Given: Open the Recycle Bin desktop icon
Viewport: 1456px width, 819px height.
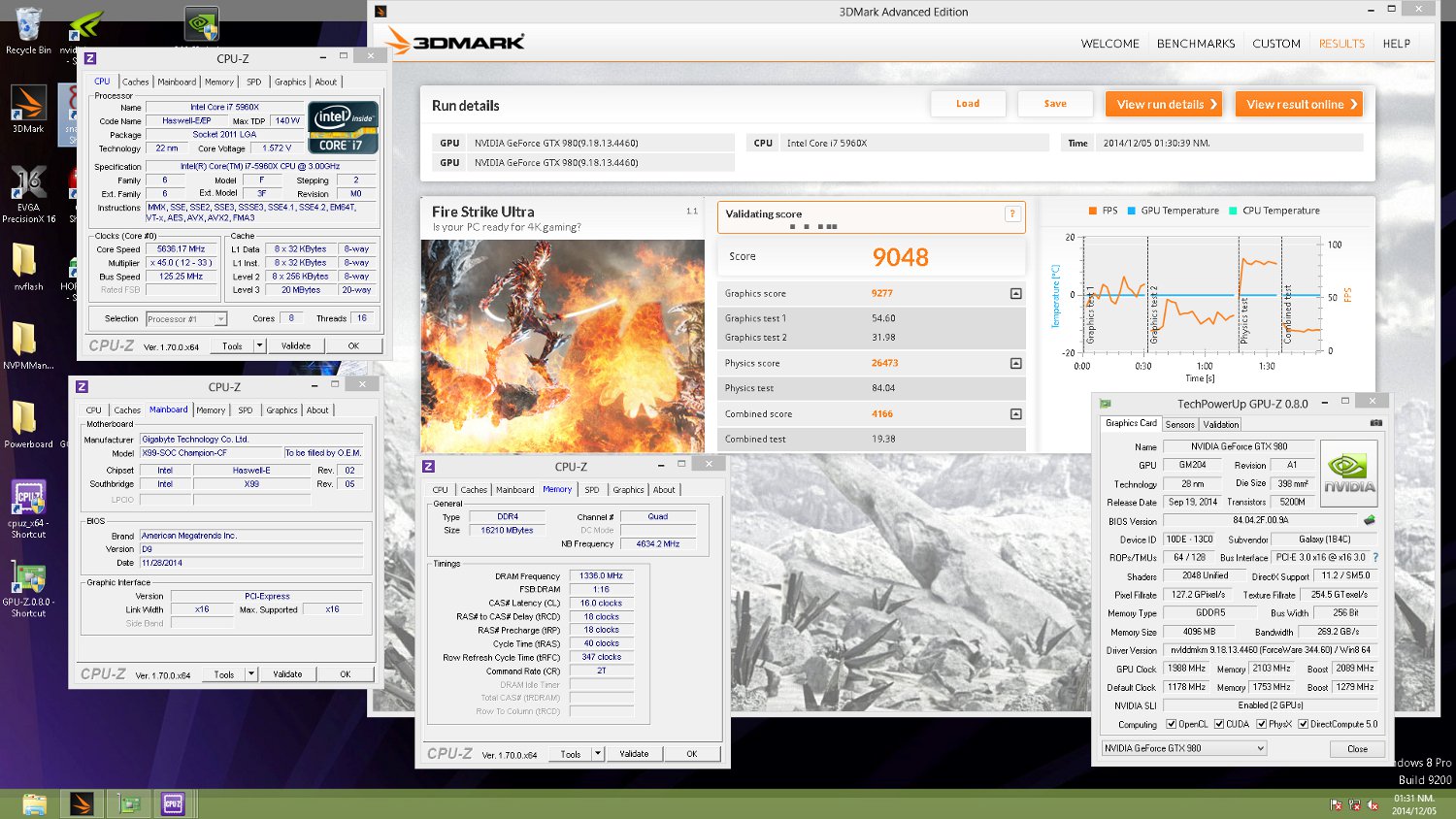Looking at the screenshot, I should pyautogui.click(x=28, y=29).
